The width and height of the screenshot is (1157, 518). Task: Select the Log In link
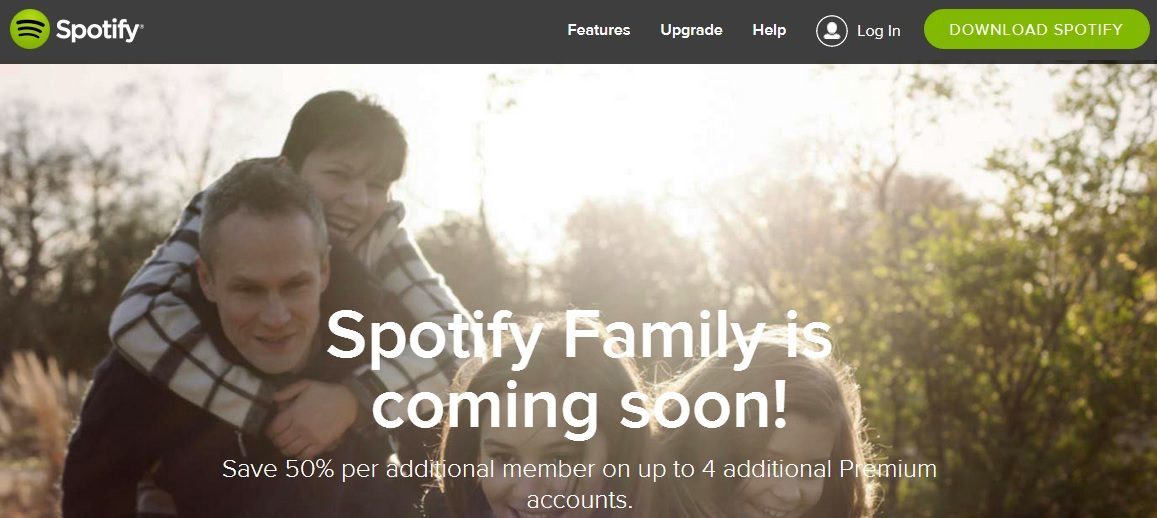pos(878,31)
